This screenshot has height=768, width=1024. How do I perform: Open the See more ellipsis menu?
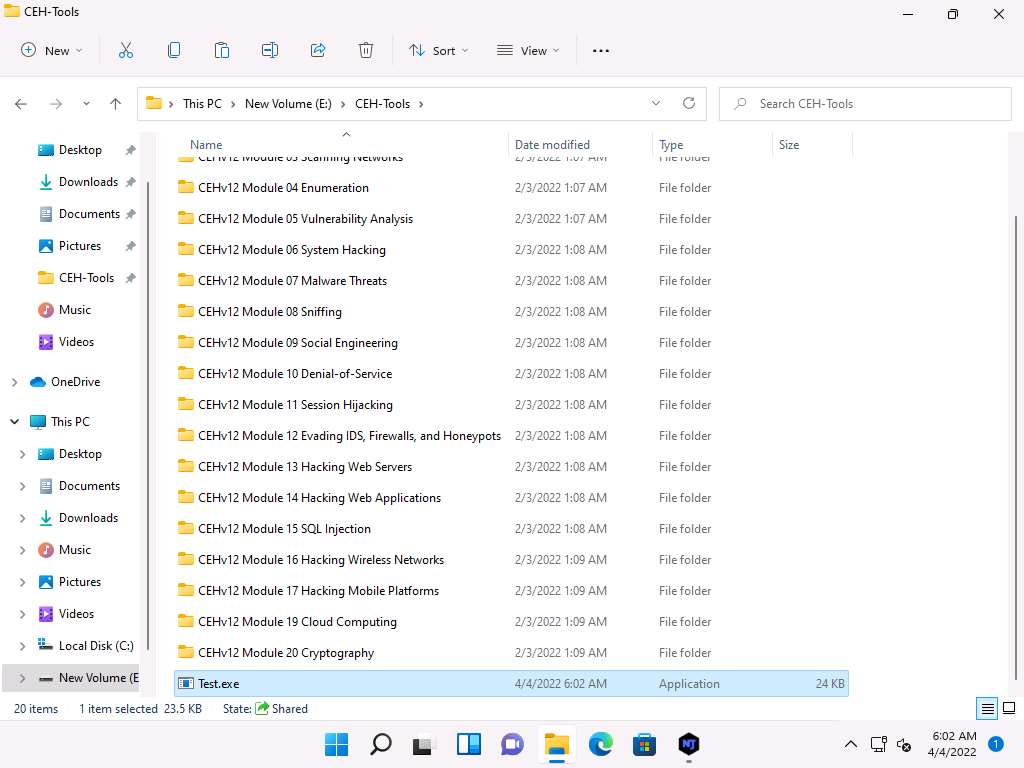tap(601, 50)
